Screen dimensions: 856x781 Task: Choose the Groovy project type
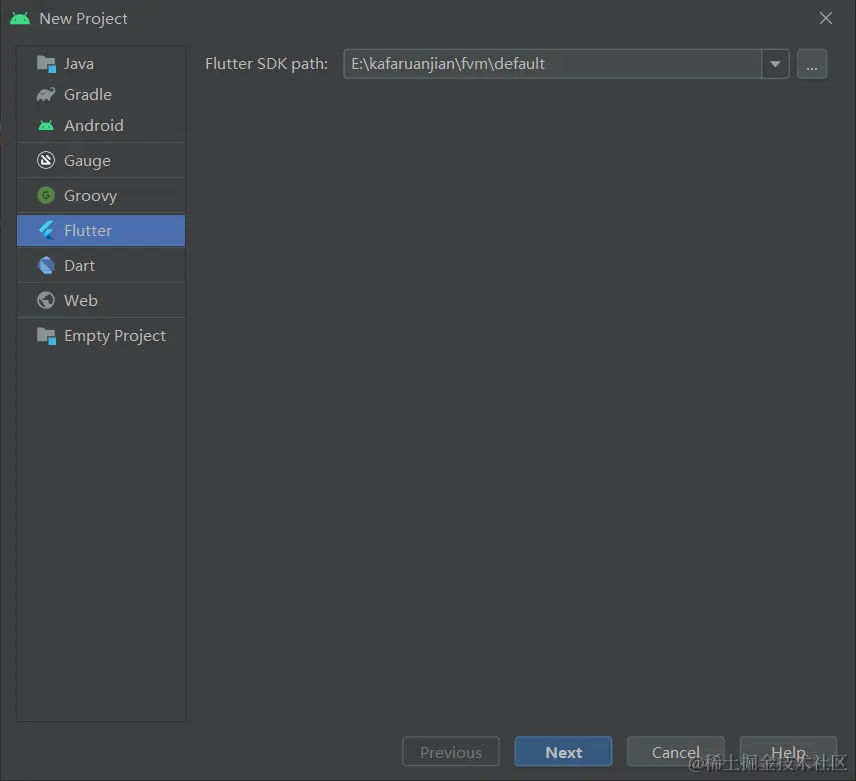click(101, 195)
